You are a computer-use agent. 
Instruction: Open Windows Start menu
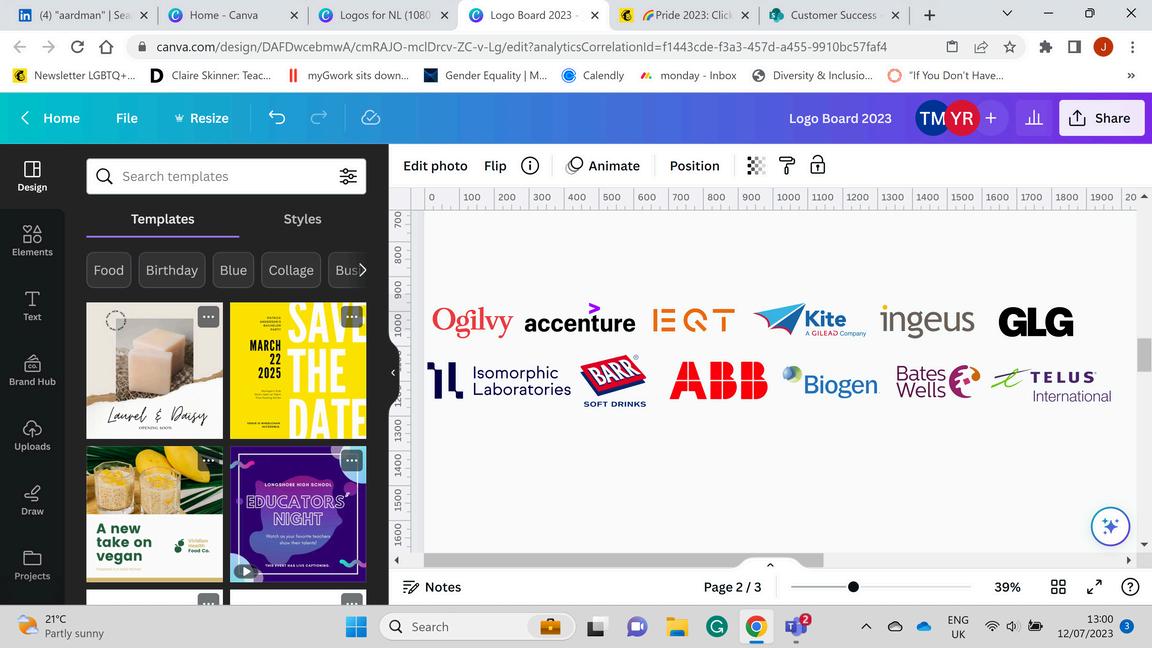tap(356, 627)
